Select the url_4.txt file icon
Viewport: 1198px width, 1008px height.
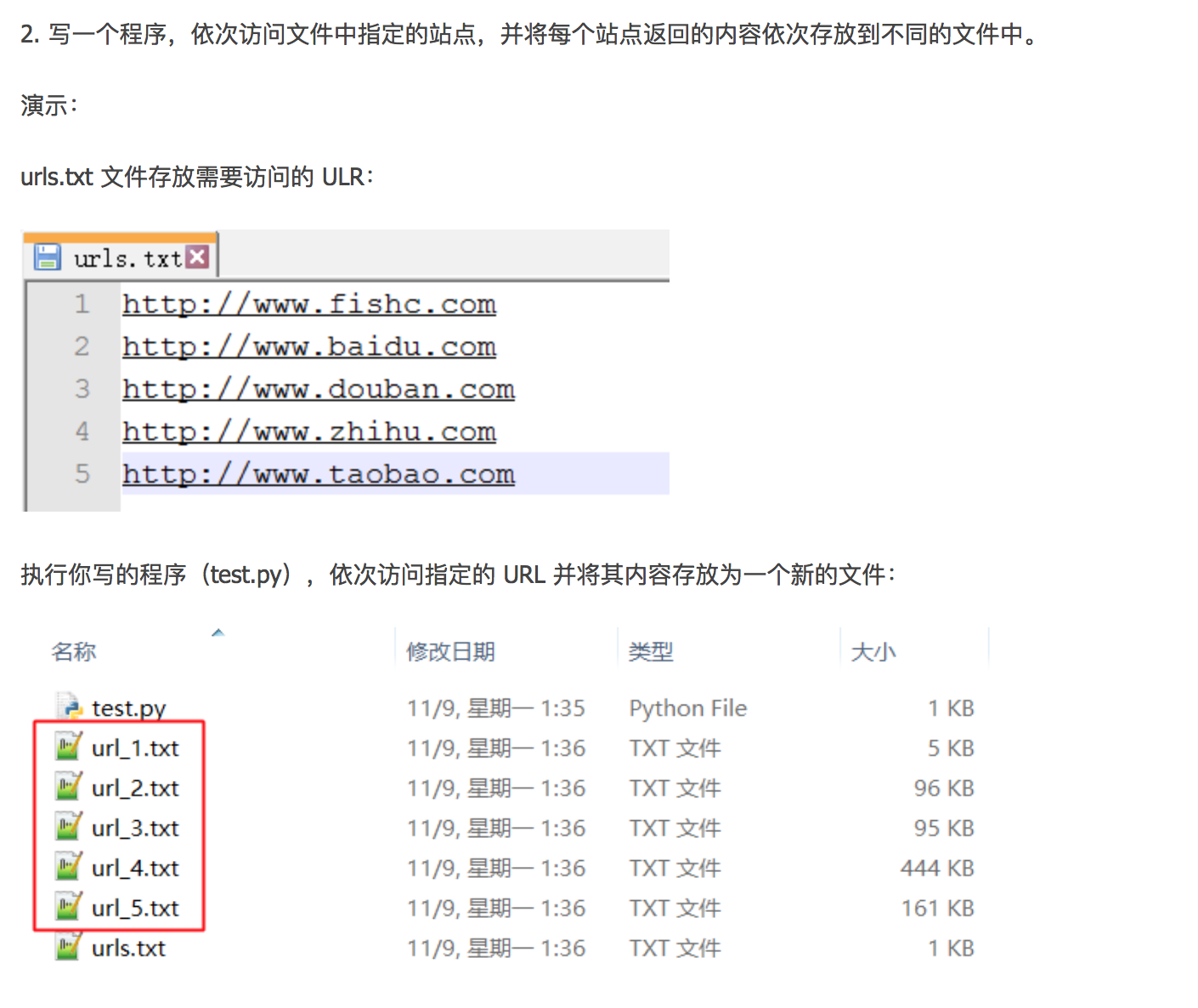(68, 867)
